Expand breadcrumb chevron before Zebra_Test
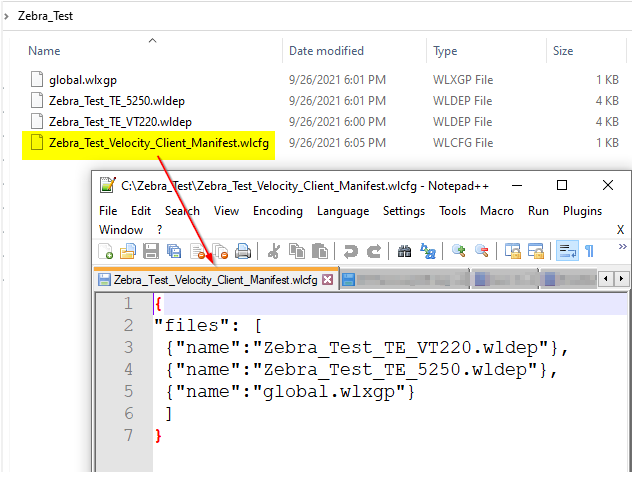The image size is (632, 478). click(6, 17)
